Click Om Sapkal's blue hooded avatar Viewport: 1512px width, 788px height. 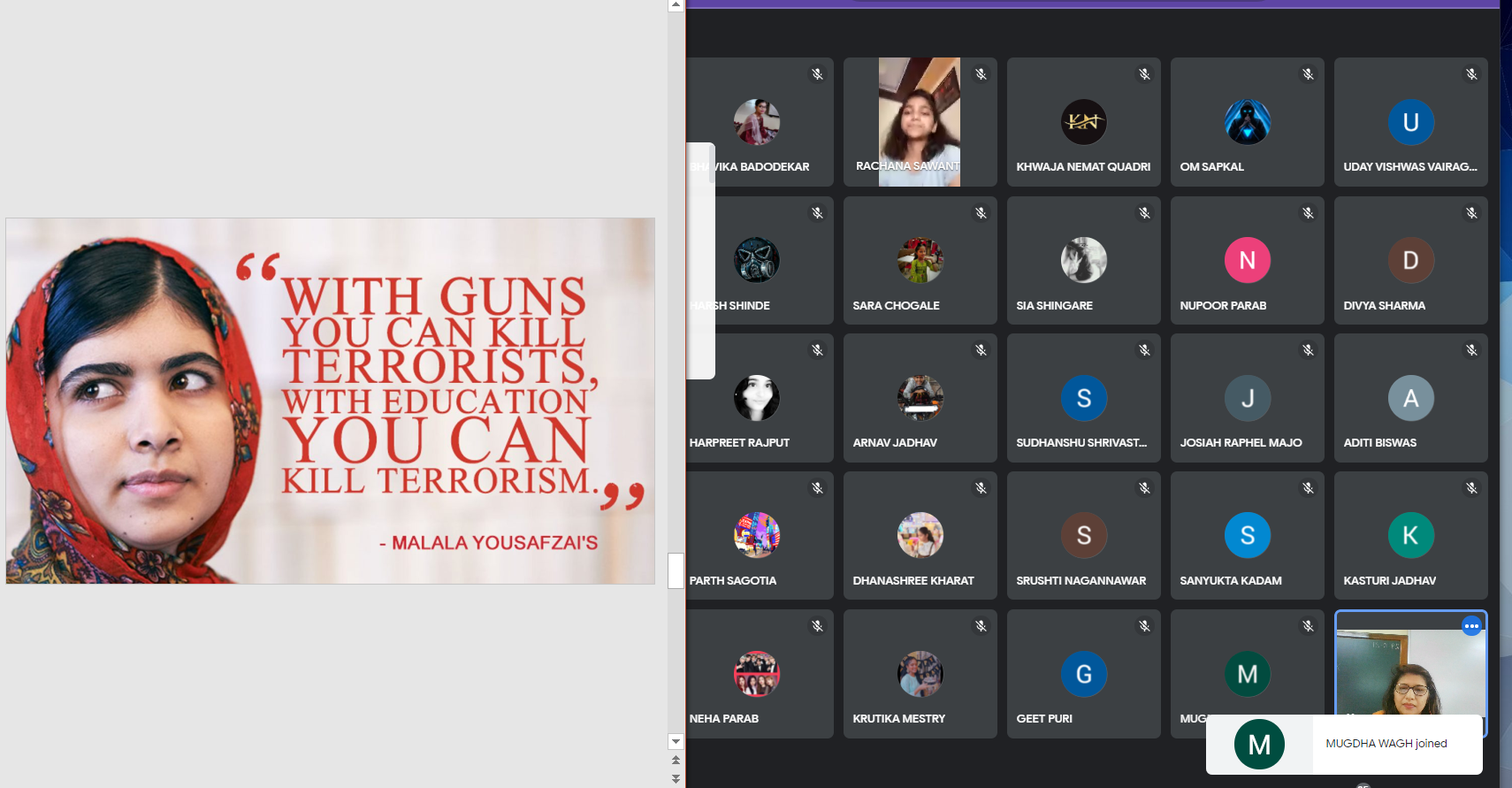(1247, 122)
